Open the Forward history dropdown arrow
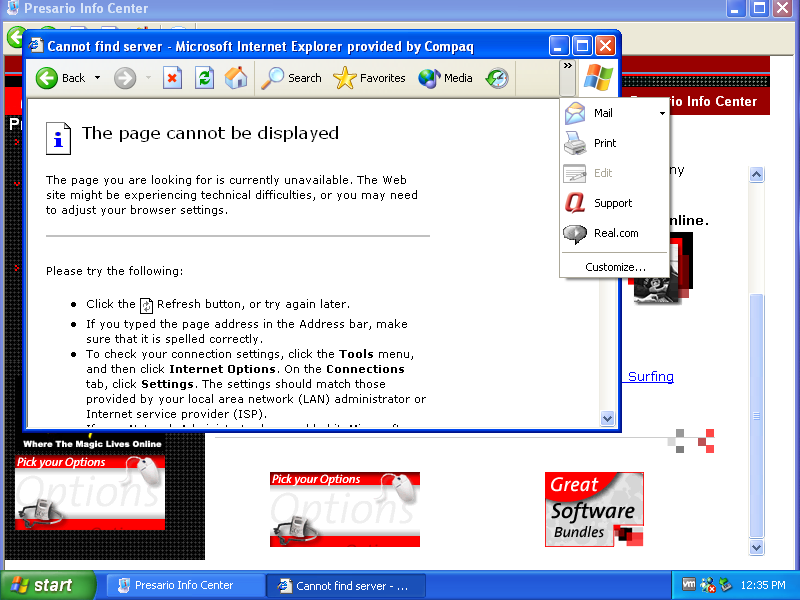Screen dimensions: 800x600 coord(148,78)
